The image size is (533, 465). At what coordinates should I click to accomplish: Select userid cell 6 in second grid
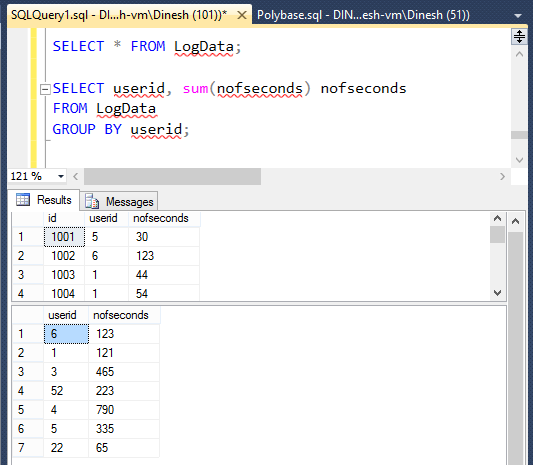[x=66, y=334]
